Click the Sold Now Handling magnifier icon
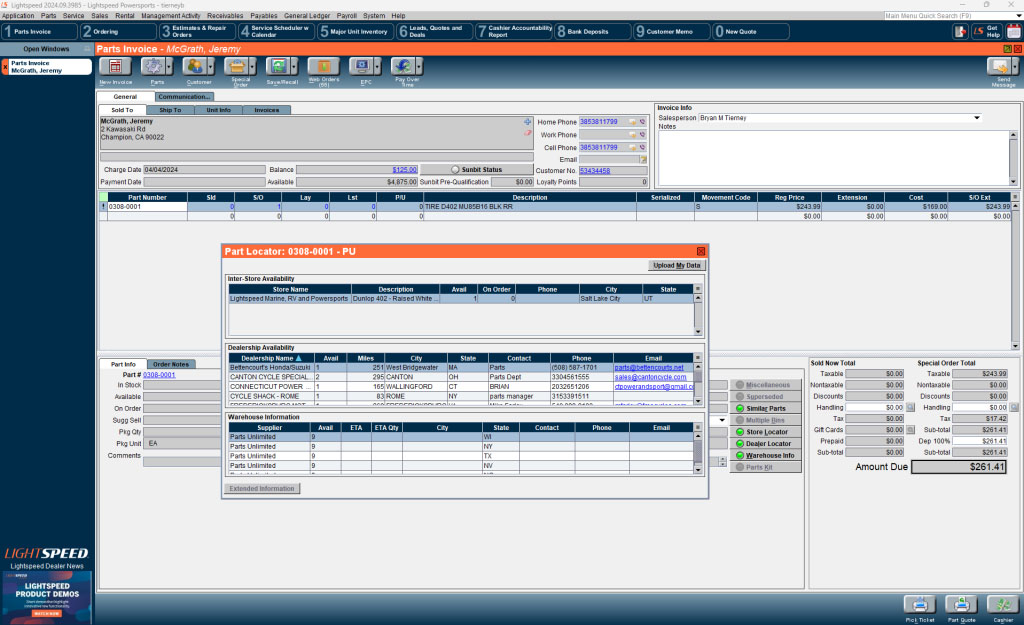Screen dimensions: 1024x625 910,408
